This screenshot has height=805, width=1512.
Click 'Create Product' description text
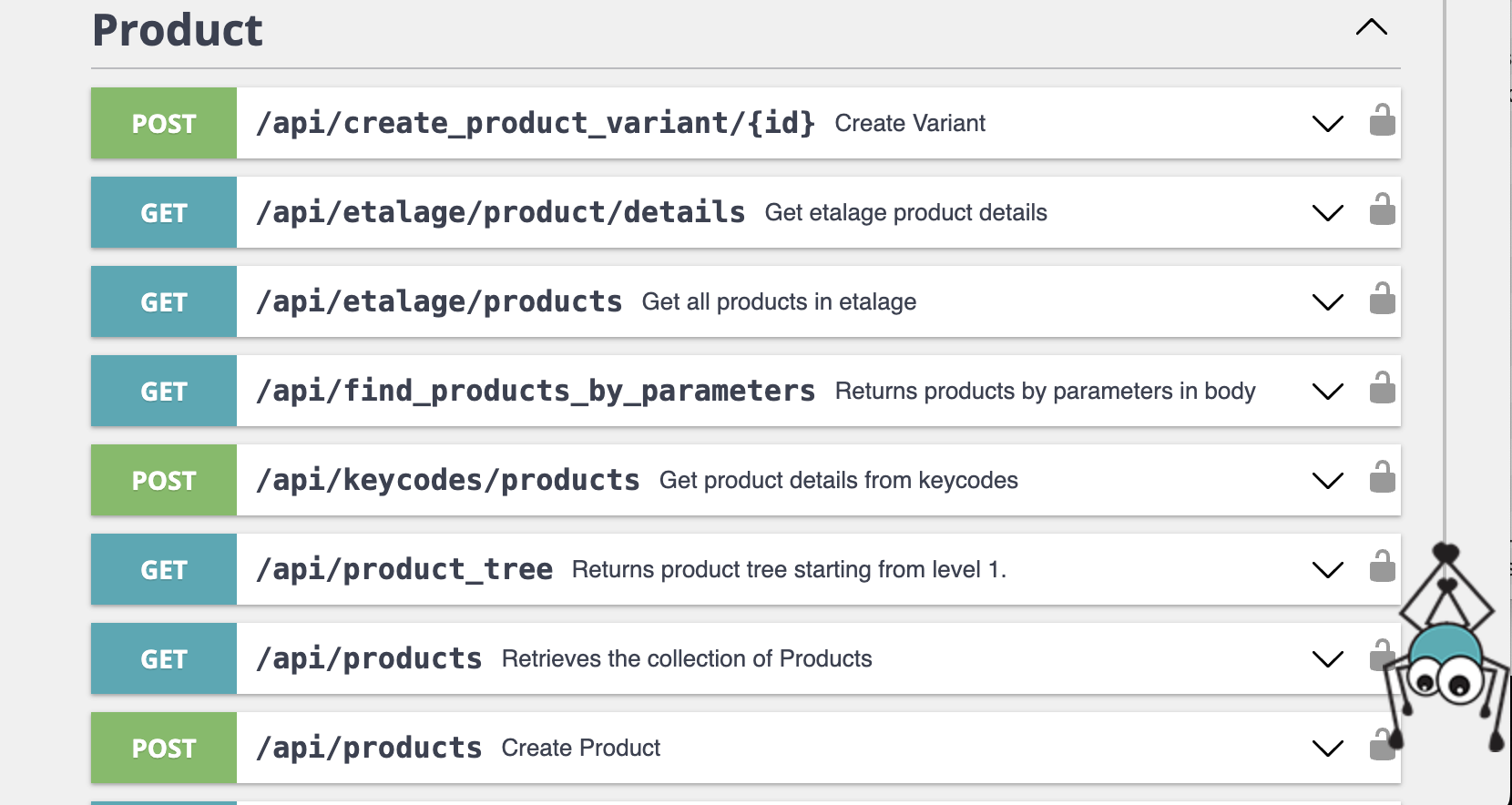[x=580, y=749]
